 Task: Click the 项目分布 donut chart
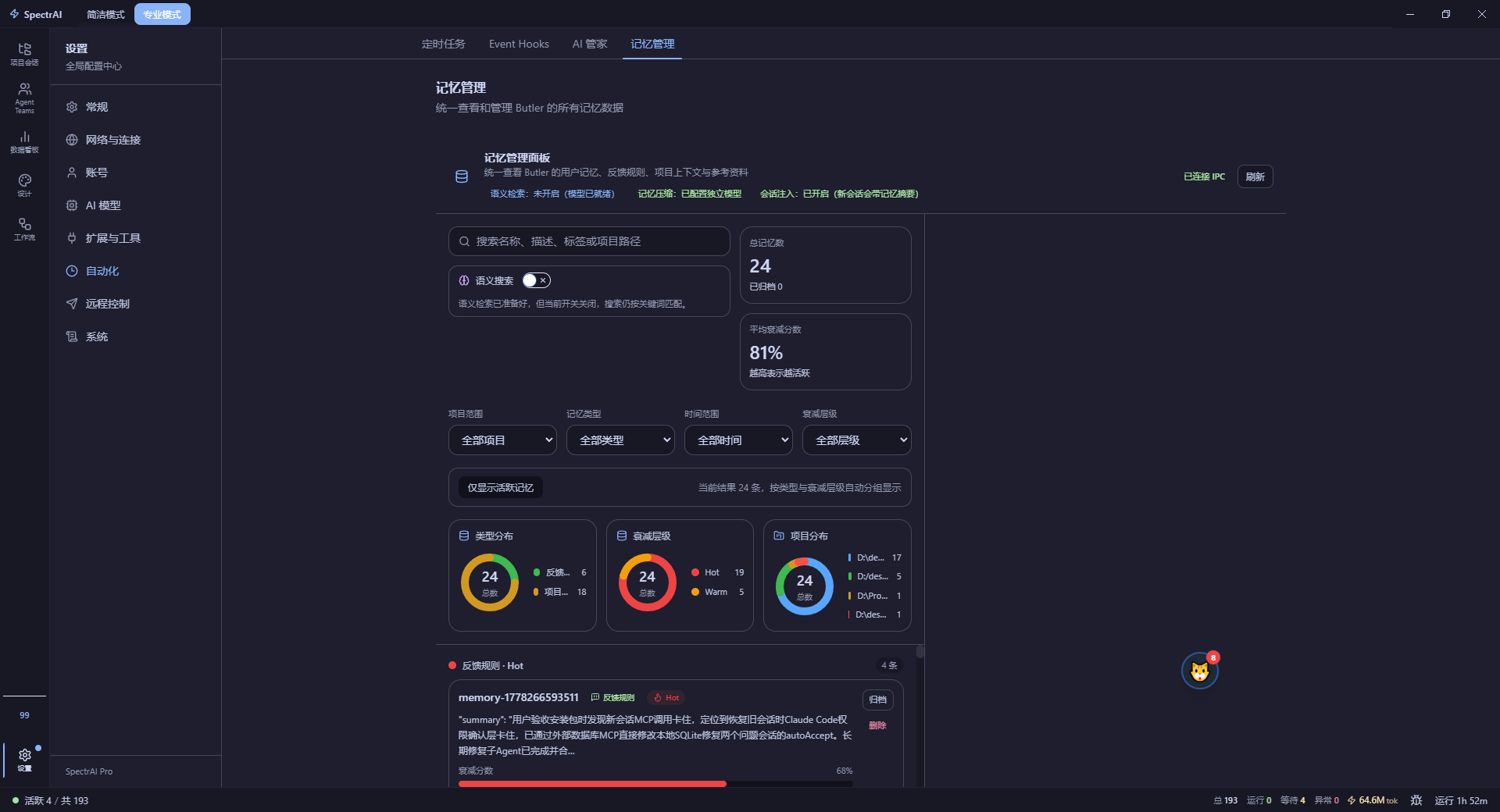click(x=805, y=586)
